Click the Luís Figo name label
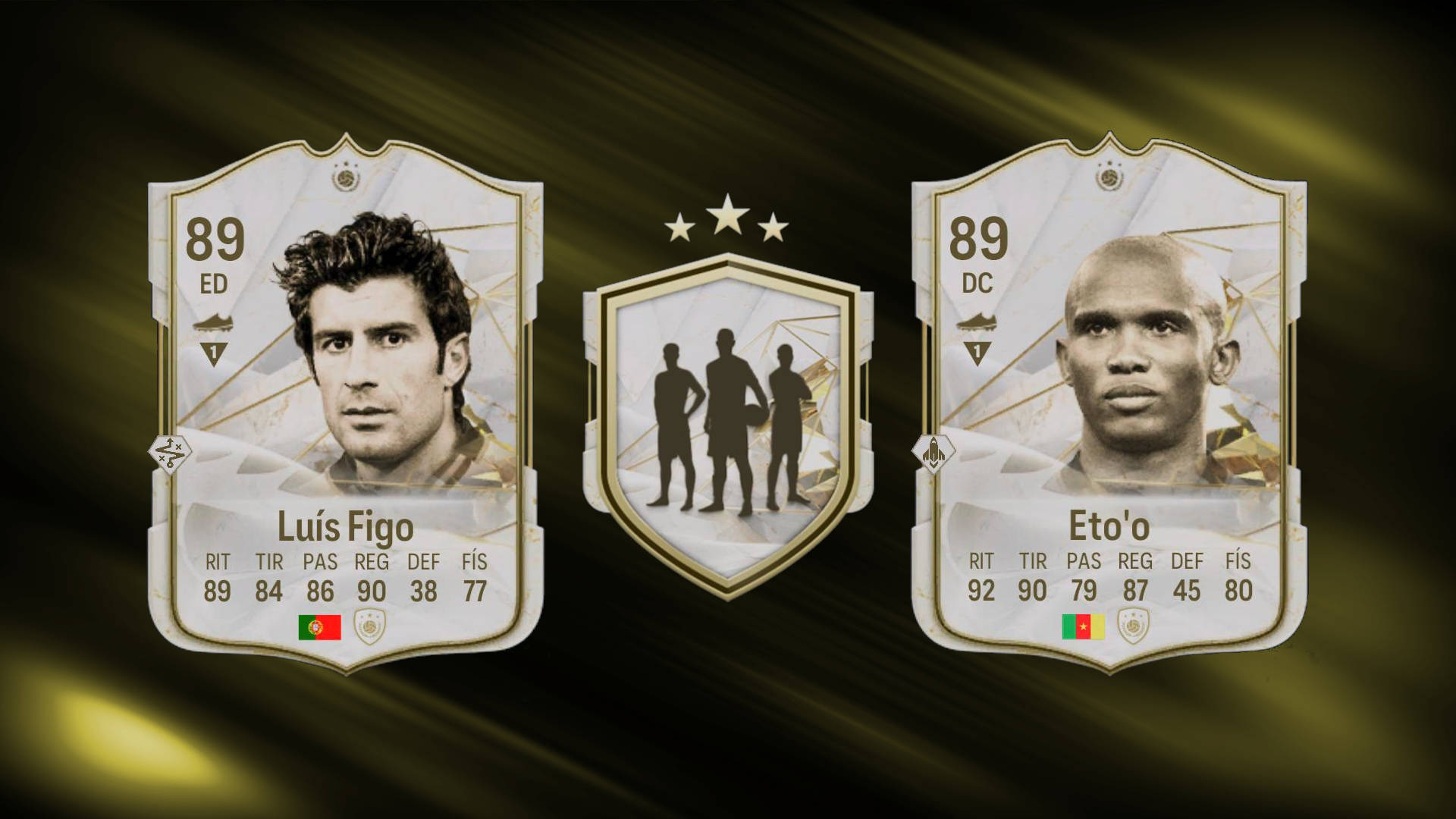1456x819 pixels. (x=346, y=526)
